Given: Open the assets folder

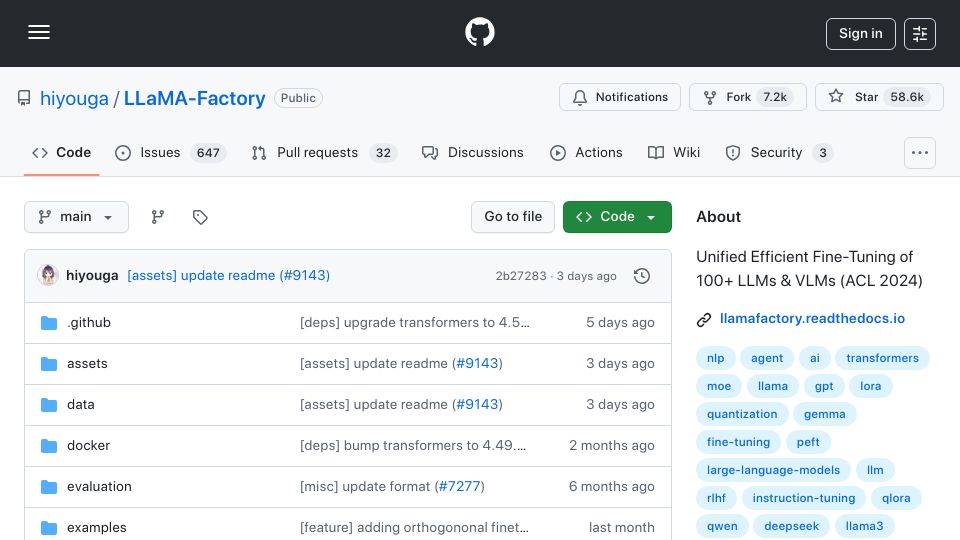Looking at the screenshot, I should [87, 364].
